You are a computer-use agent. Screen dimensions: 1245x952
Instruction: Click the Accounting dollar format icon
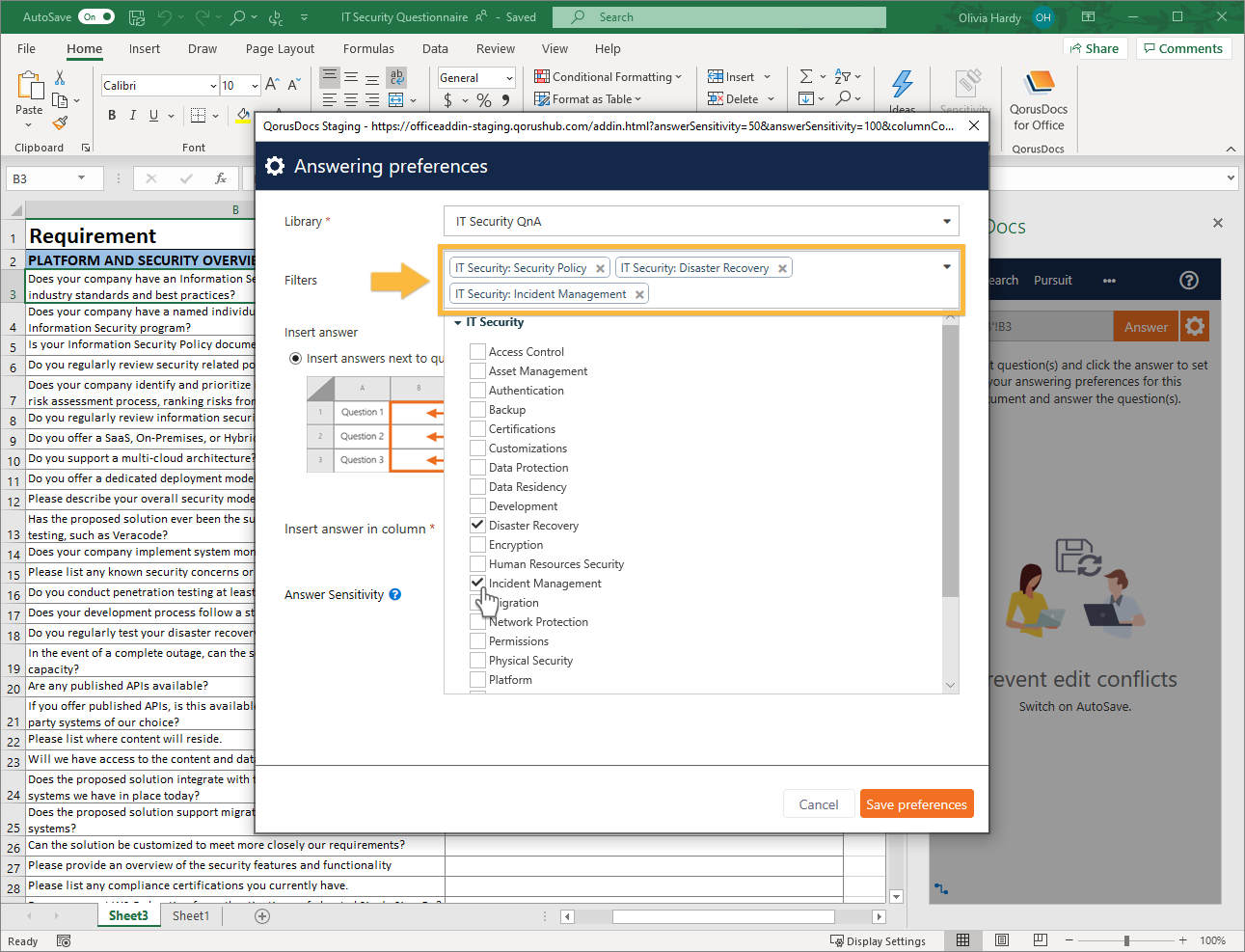tap(447, 100)
